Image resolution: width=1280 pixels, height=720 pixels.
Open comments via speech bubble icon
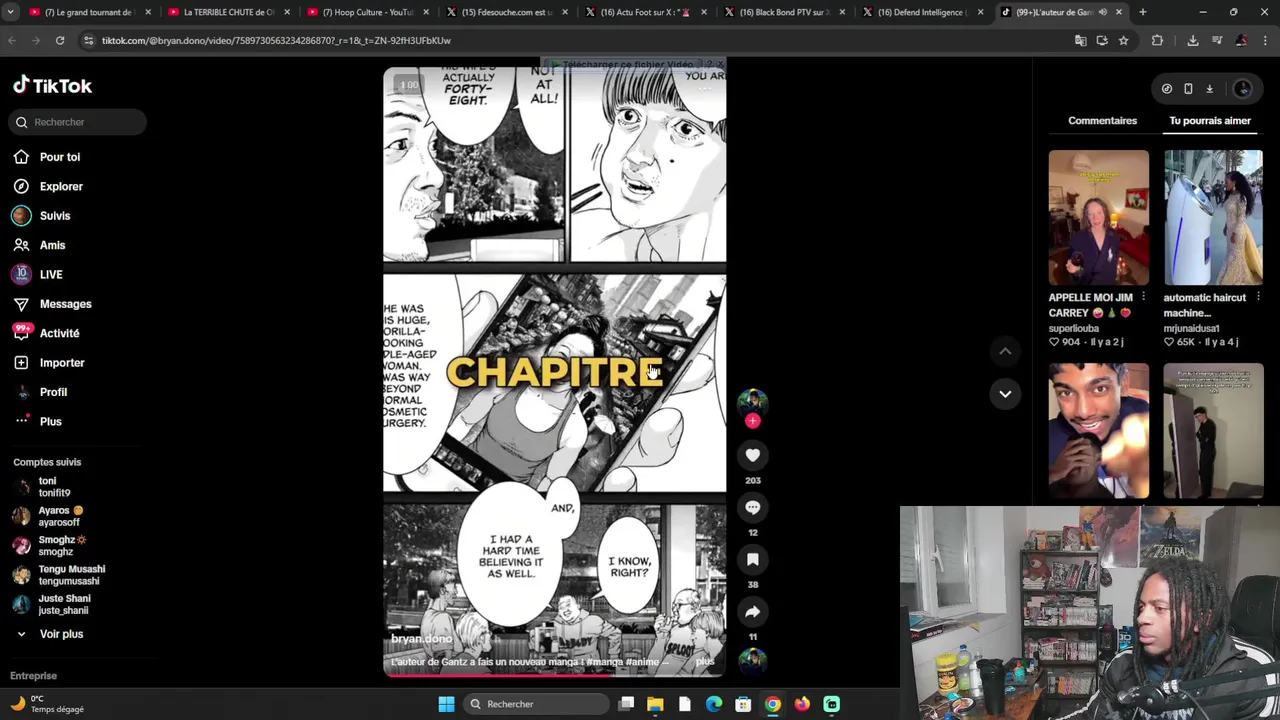[753, 507]
